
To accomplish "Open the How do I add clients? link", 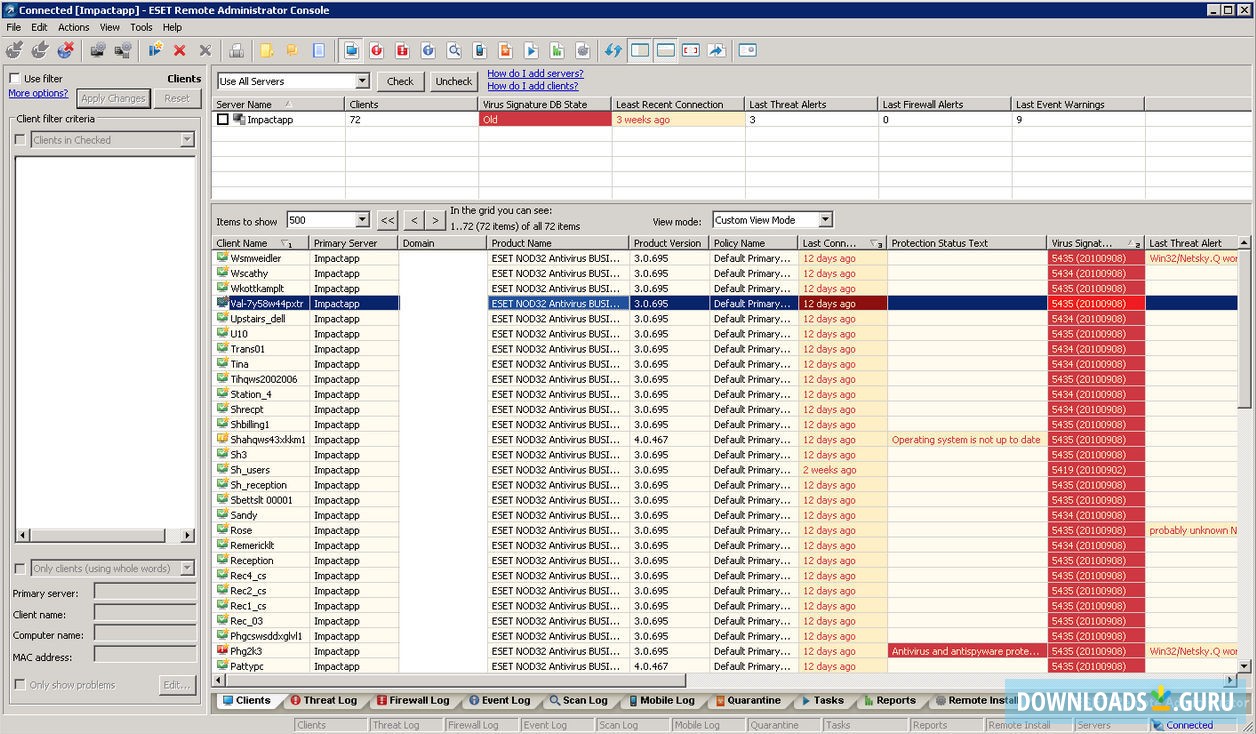I will [x=533, y=86].
